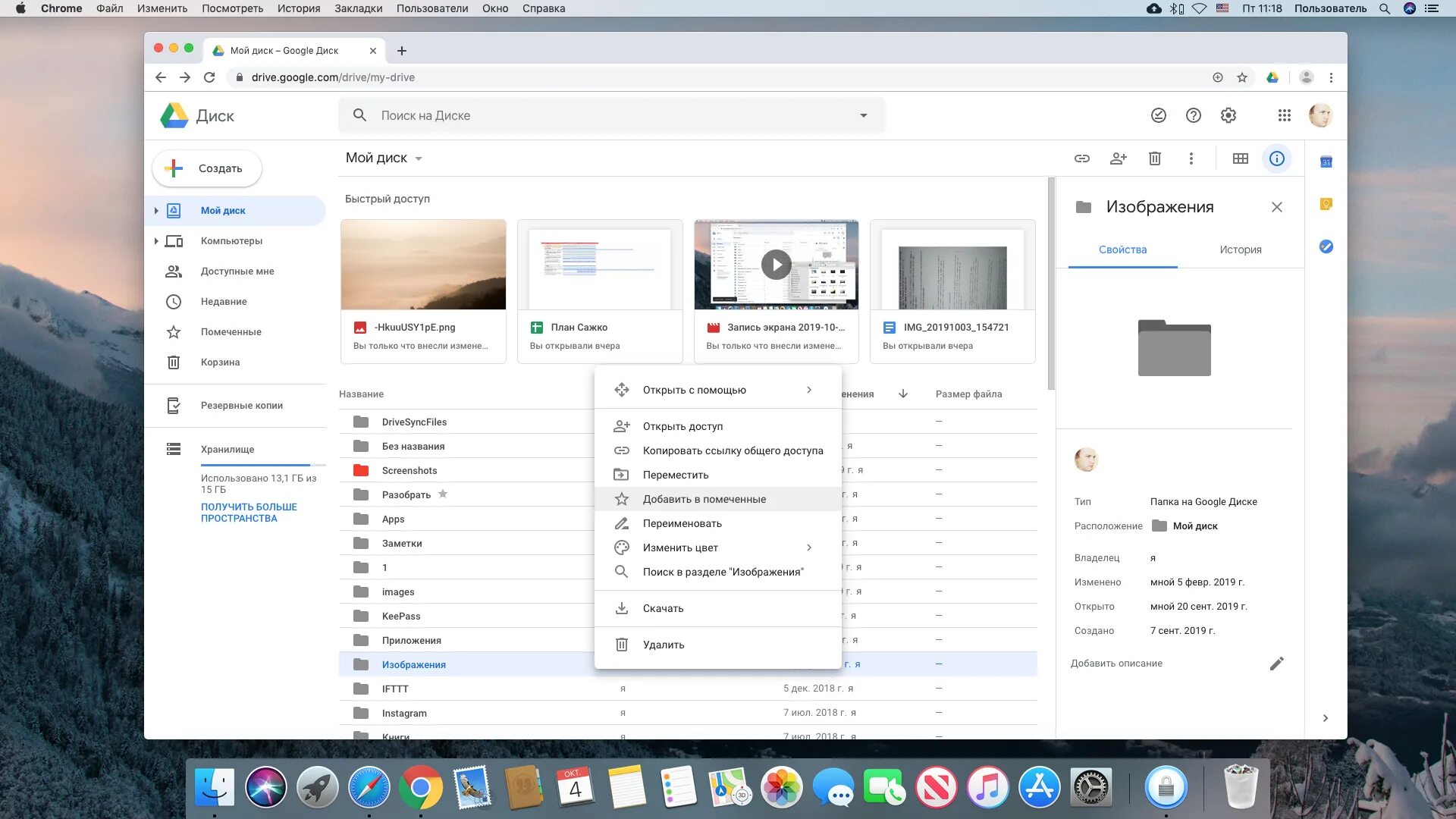Click the share with people toolbar icon
The image size is (1456, 819).
point(1118,158)
